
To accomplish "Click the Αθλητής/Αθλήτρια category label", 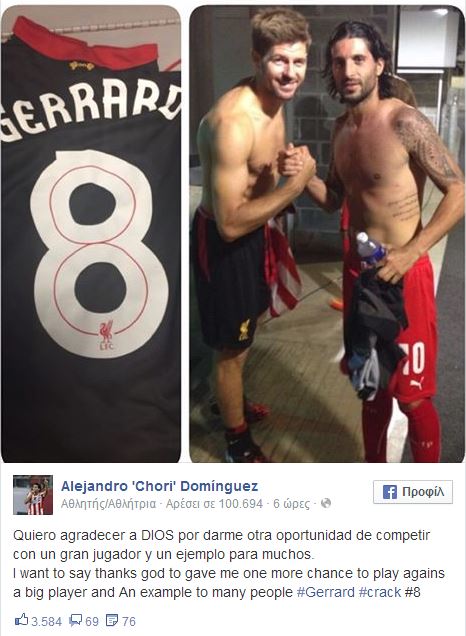I will coord(108,504).
